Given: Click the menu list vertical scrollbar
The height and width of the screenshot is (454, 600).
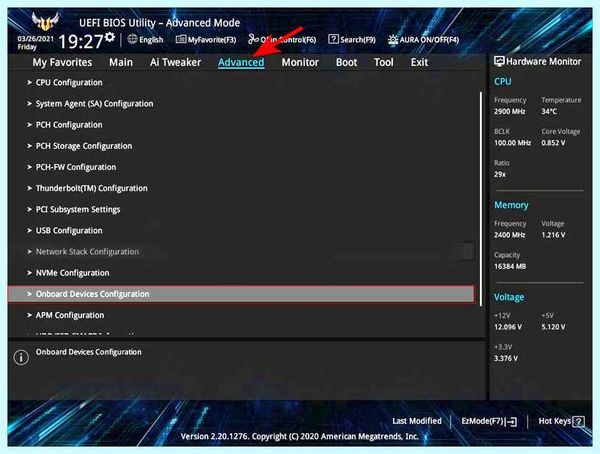Looking at the screenshot, I should [x=481, y=199].
